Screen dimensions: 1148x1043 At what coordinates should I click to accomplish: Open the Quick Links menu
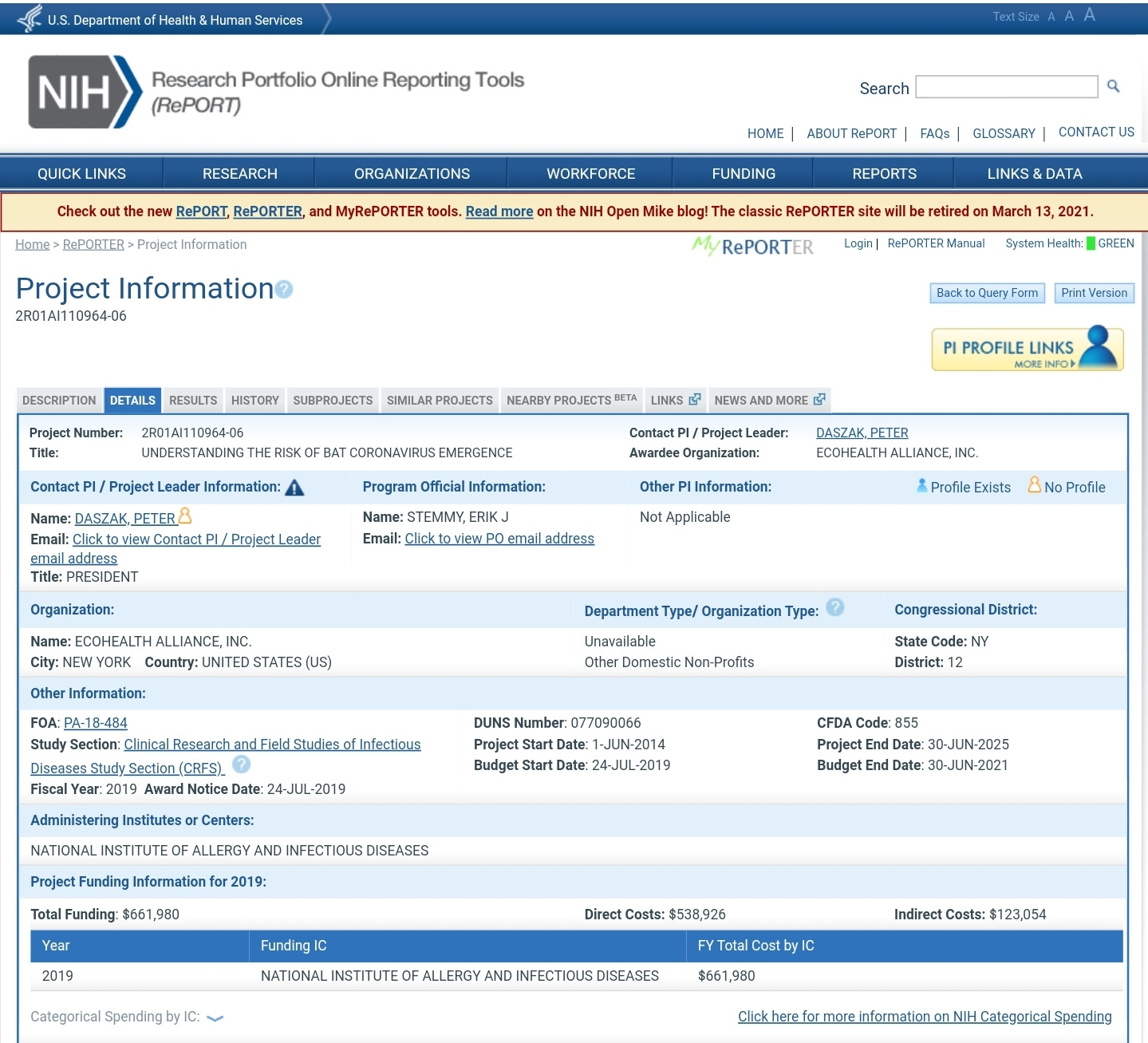[x=81, y=173]
